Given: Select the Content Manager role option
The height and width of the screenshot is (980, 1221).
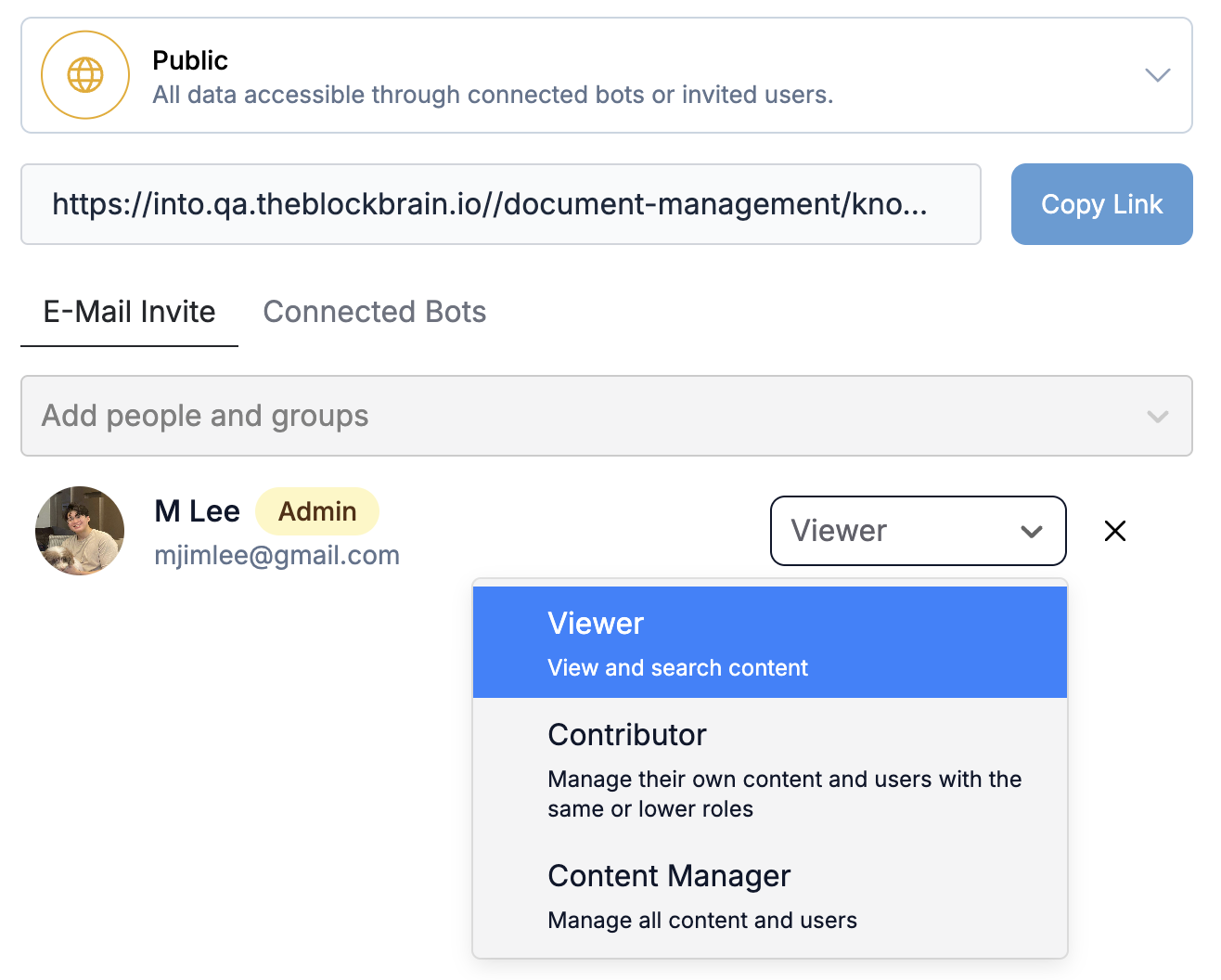Looking at the screenshot, I should [x=769, y=896].
